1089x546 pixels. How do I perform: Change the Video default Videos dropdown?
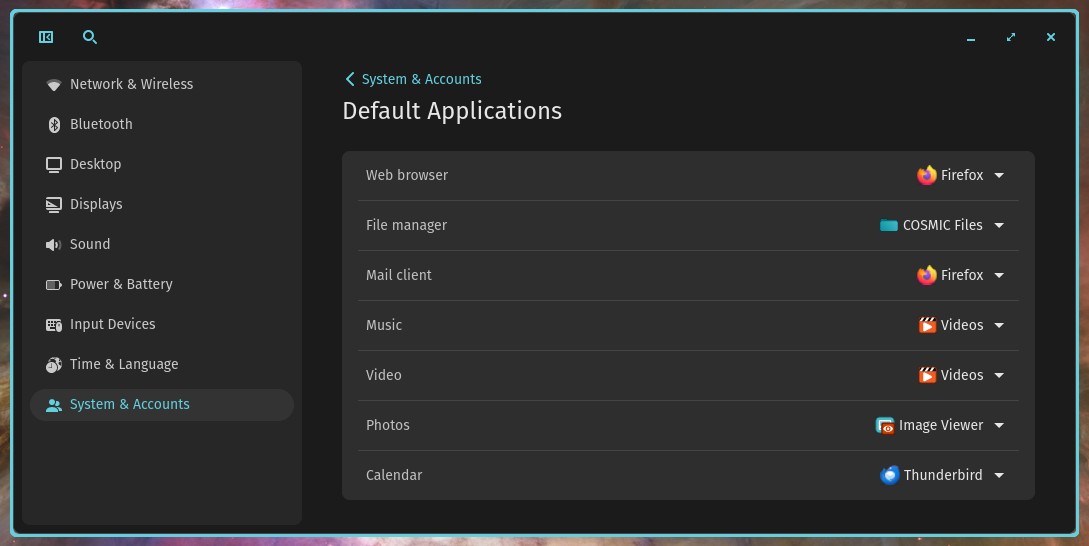pos(961,376)
